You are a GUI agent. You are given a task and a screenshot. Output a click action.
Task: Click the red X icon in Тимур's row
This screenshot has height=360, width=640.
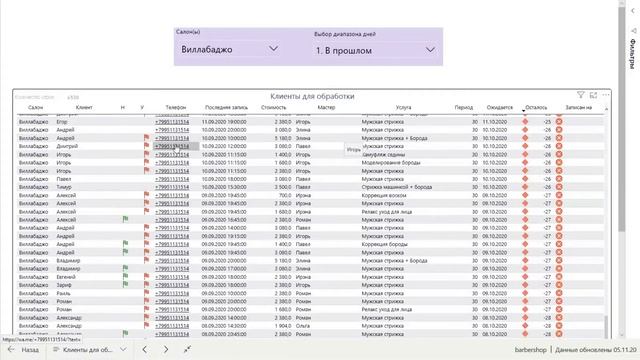[559, 187]
